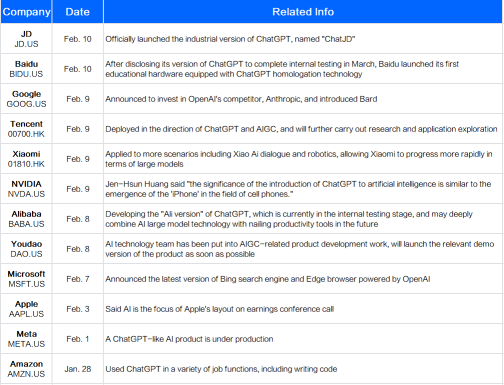Select the Xiaomi 01810.HK company cell

tap(26, 159)
